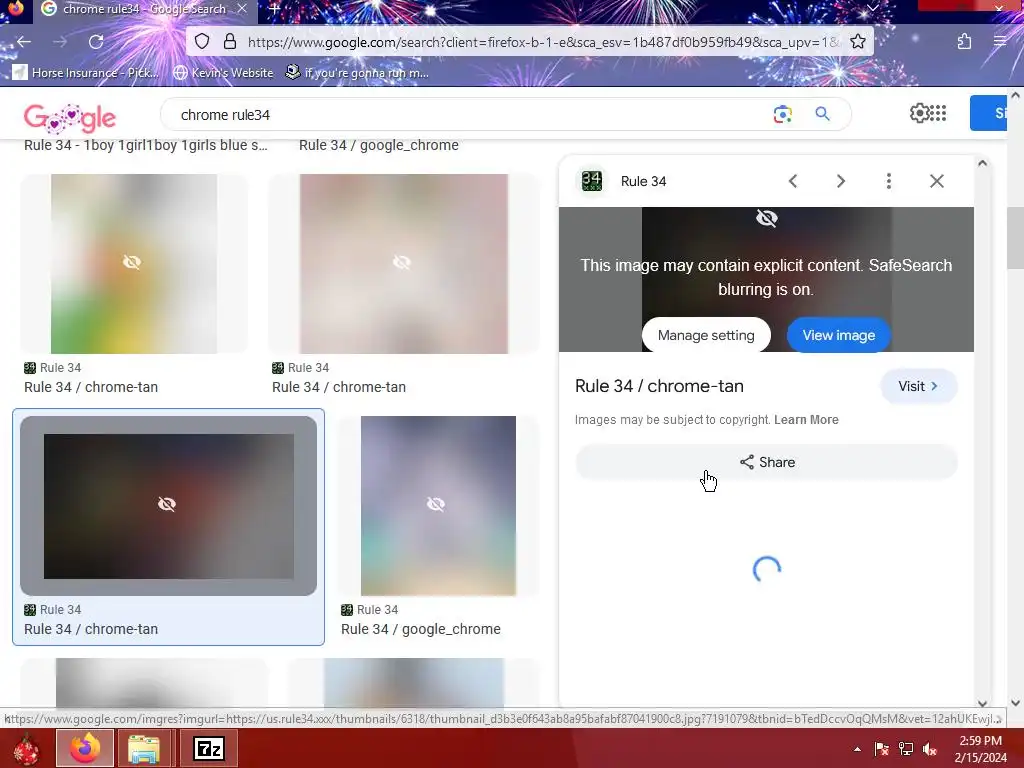Click the Manage setting button
This screenshot has height=768, width=1024.
[x=706, y=335]
